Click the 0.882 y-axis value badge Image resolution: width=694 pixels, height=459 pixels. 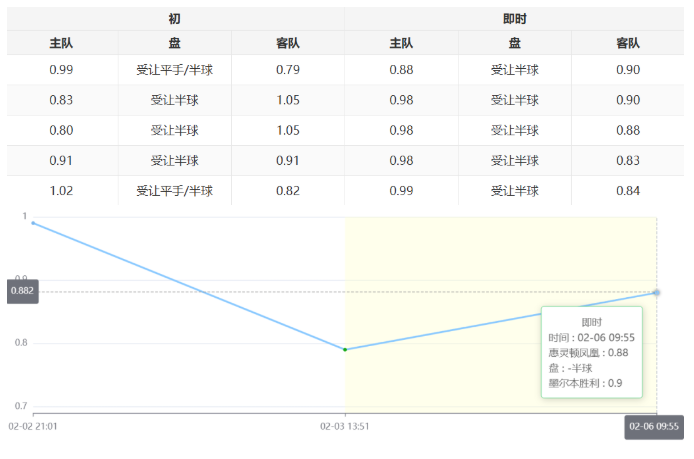coord(21,291)
